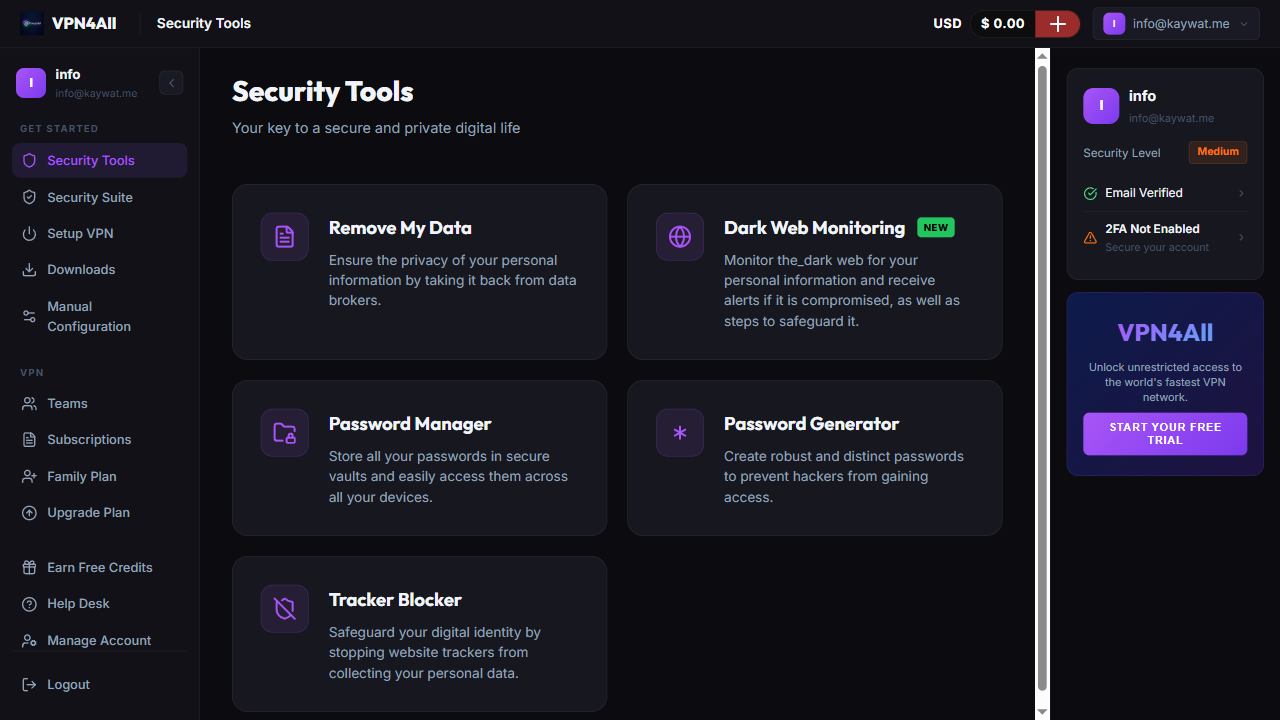1280x720 pixels.
Task: Click the green NEW badge
Action: click(x=936, y=228)
